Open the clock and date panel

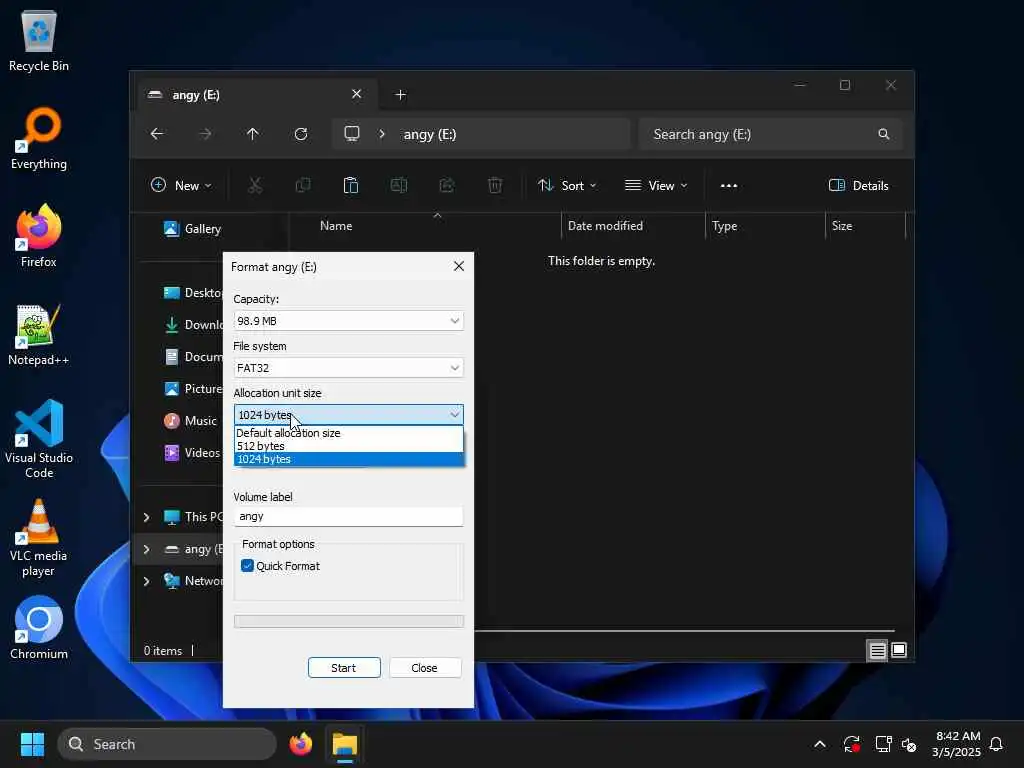click(957, 744)
